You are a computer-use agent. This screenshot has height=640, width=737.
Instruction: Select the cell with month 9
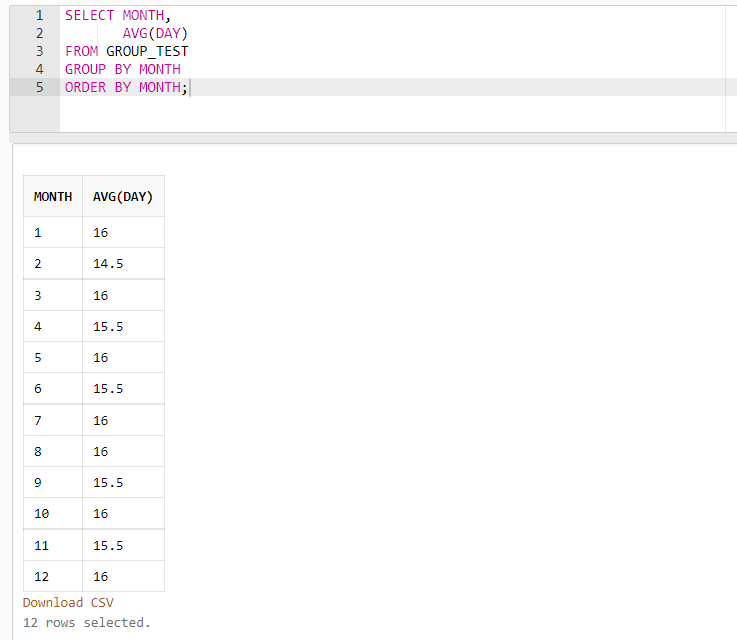53,483
